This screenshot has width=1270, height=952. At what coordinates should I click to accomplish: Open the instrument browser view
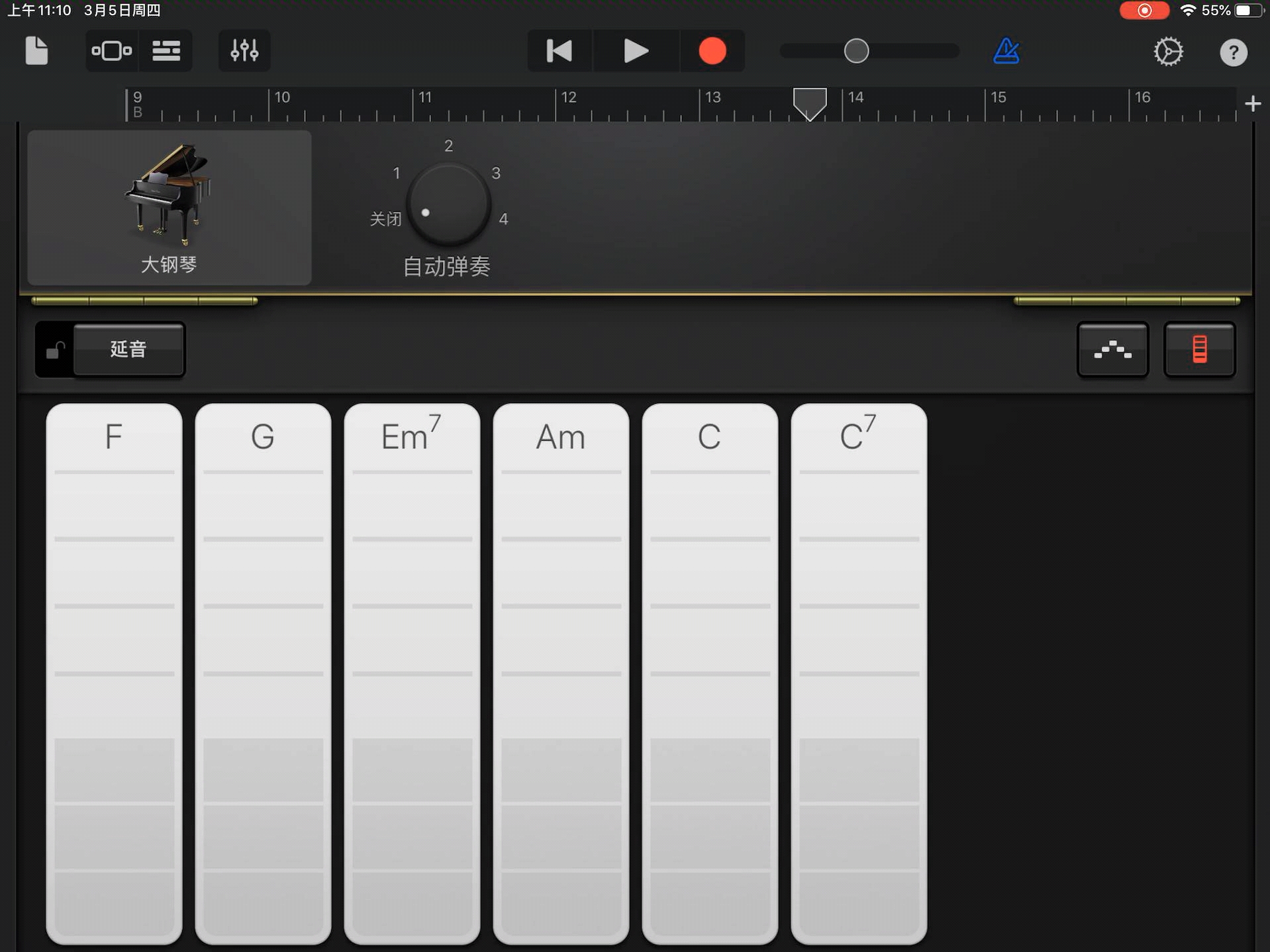pos(111,51)
